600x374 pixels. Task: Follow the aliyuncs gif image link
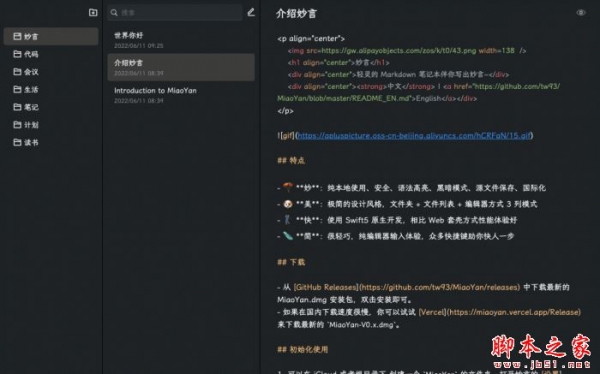pyautogui.click(x=414, y=136)
